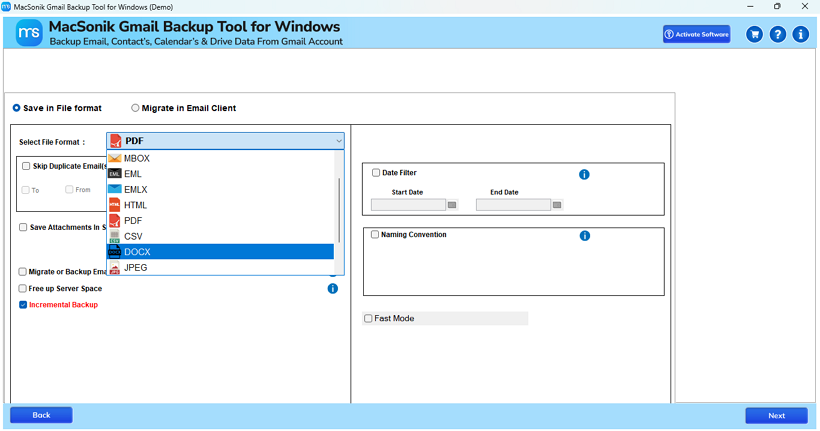Image resolution: width=820 pixels, height=431 pixels.
Task: Click the EMLX blue envelope icon
Action: [x=115, y=189]
